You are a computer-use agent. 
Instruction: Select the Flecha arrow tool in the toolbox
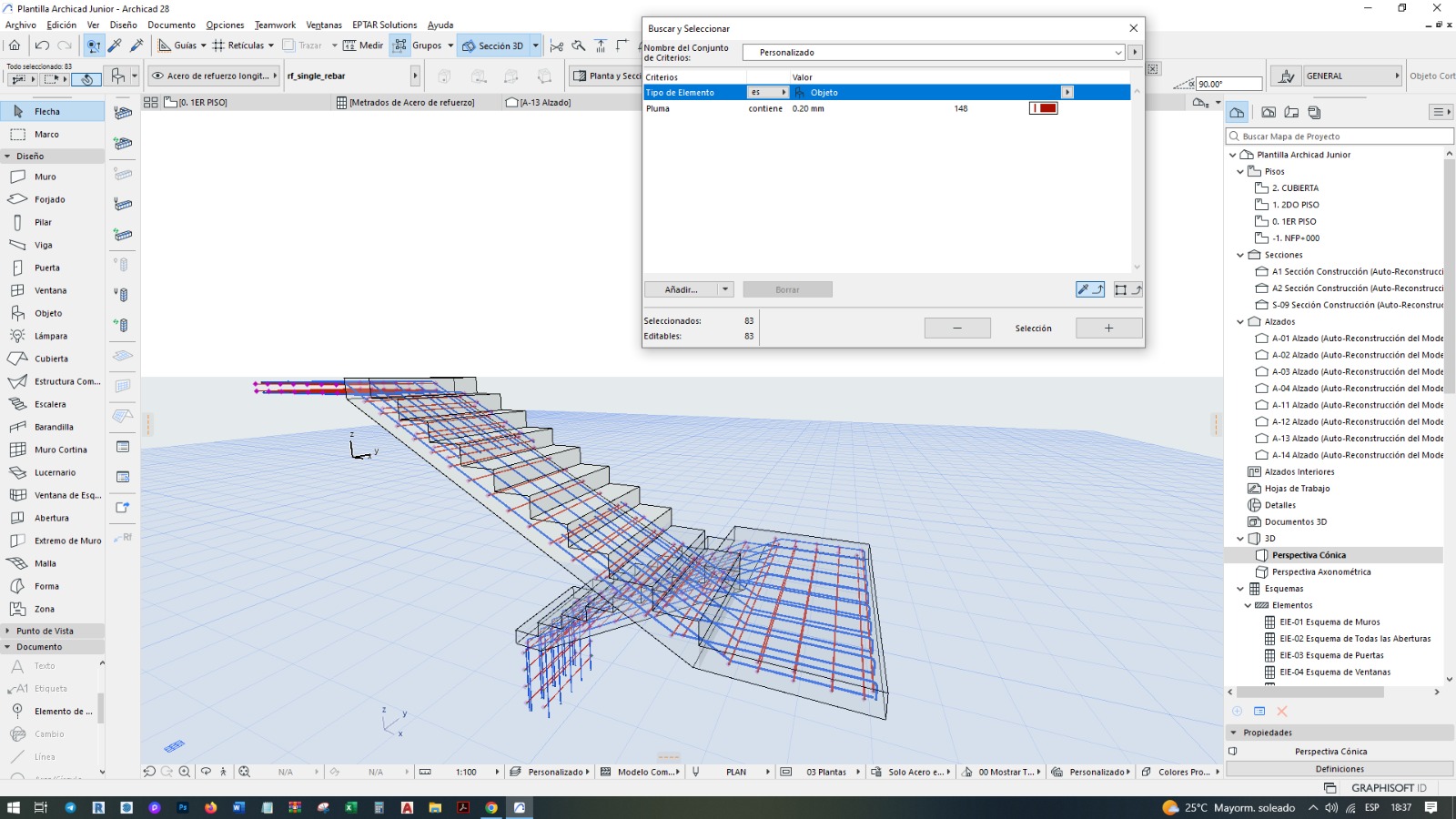[52, 111]
